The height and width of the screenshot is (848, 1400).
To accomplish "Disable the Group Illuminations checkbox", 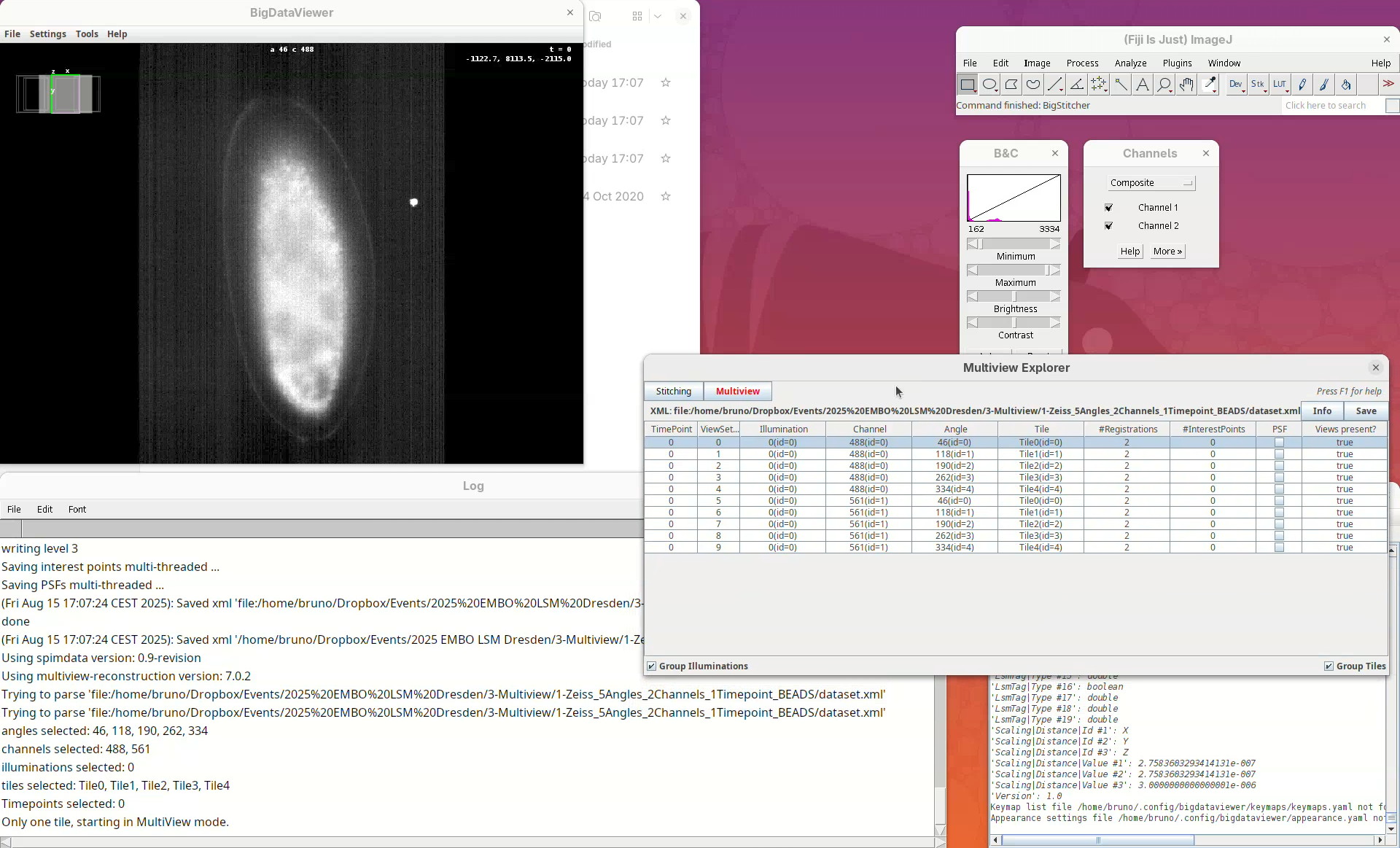I will (x=652, y=666).
